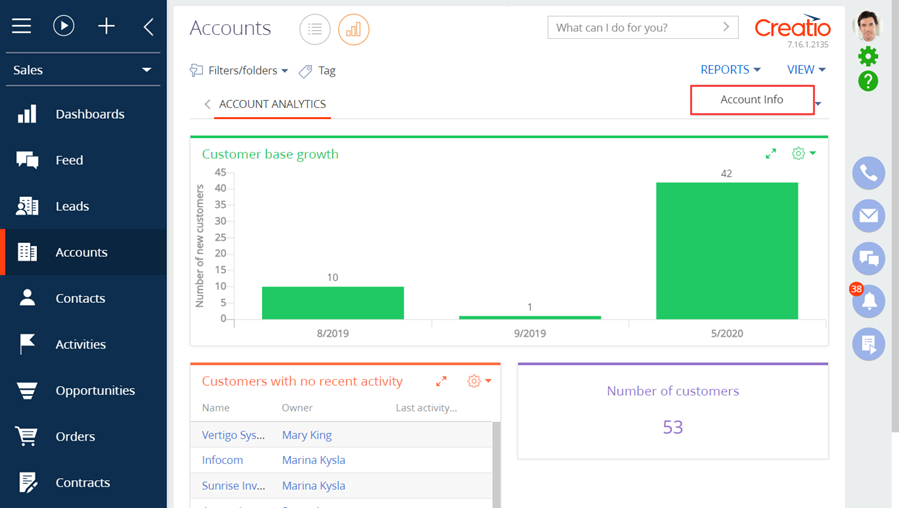Click the no recent activity list scrollbar
This screenshot has width=900, height=508.
(x=496, y=465)
